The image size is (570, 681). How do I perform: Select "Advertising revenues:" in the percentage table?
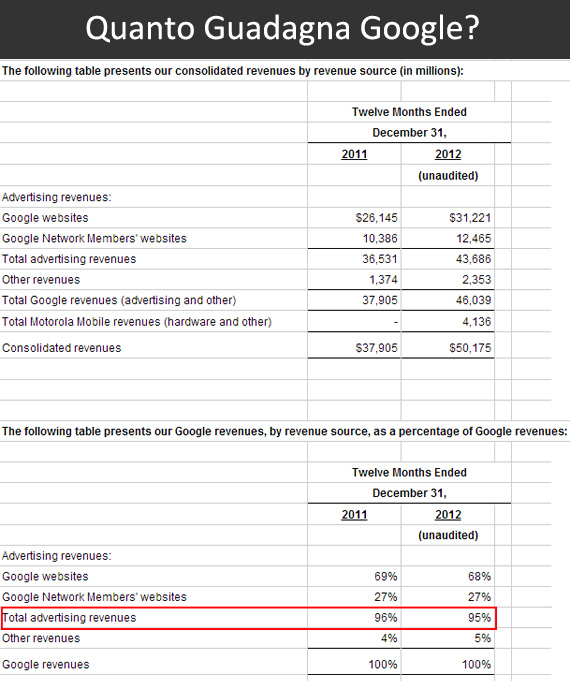56,556
